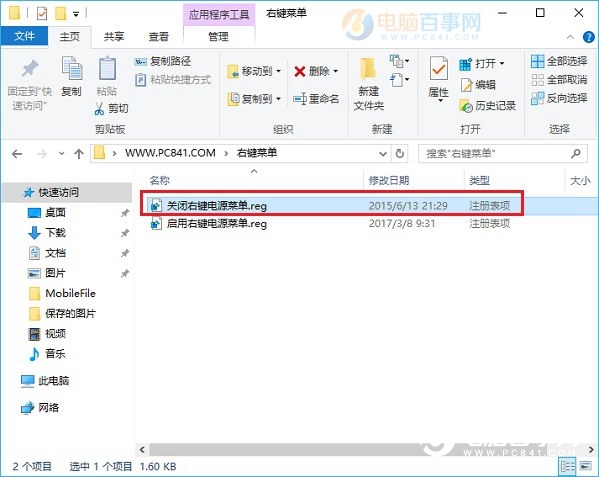The width and height of the screenshot is (599, 477).
Task: Open 音乐 in navigation pane
Action: tap(55, 354)
